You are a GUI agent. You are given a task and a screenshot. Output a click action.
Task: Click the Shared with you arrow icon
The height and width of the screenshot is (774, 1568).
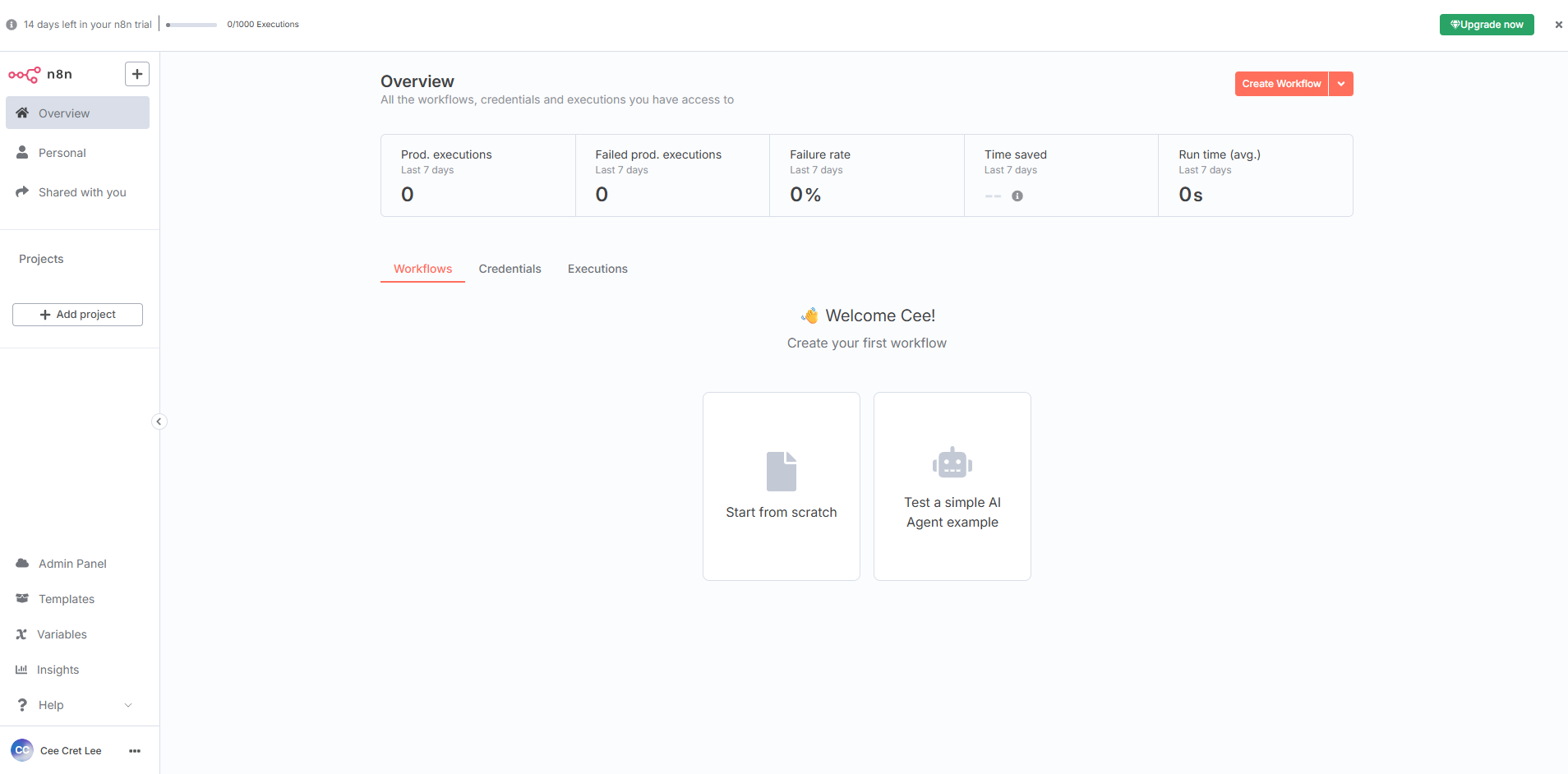pos(22,191)
